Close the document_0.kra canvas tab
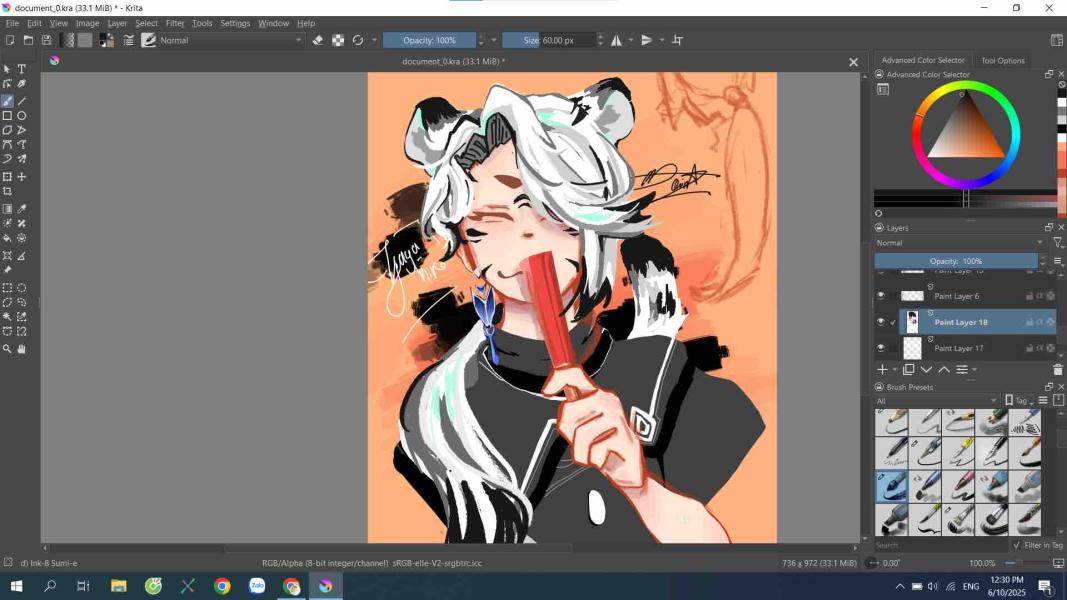The height and width of the screenshot is (600, 1067). tap(853, 62)
